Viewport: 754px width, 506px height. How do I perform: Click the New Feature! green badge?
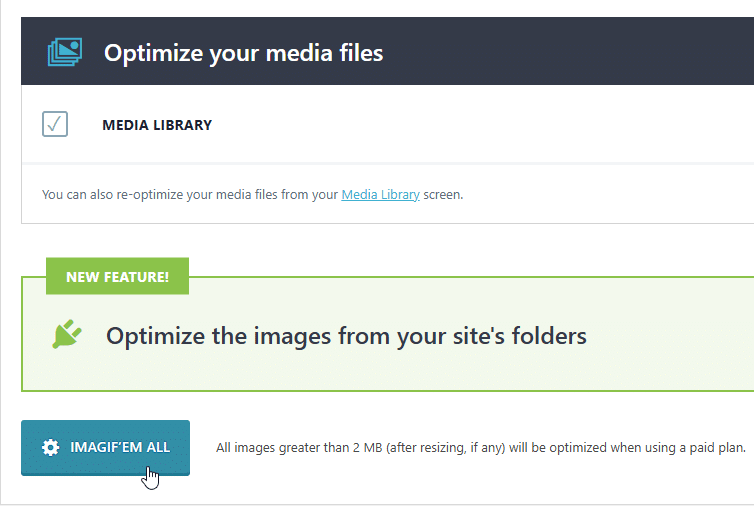pos(117,276)
